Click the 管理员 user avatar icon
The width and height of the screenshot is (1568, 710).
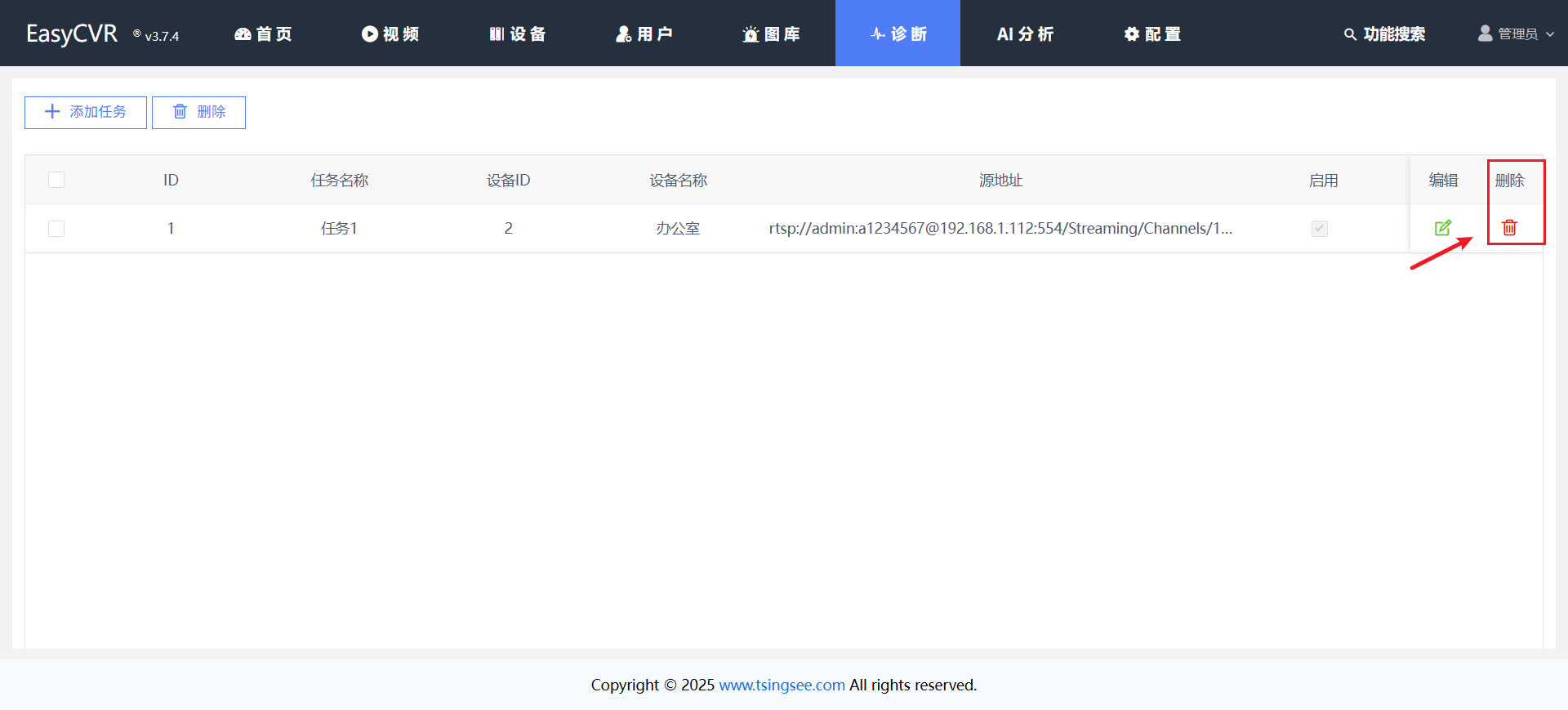pos(1485,33)
